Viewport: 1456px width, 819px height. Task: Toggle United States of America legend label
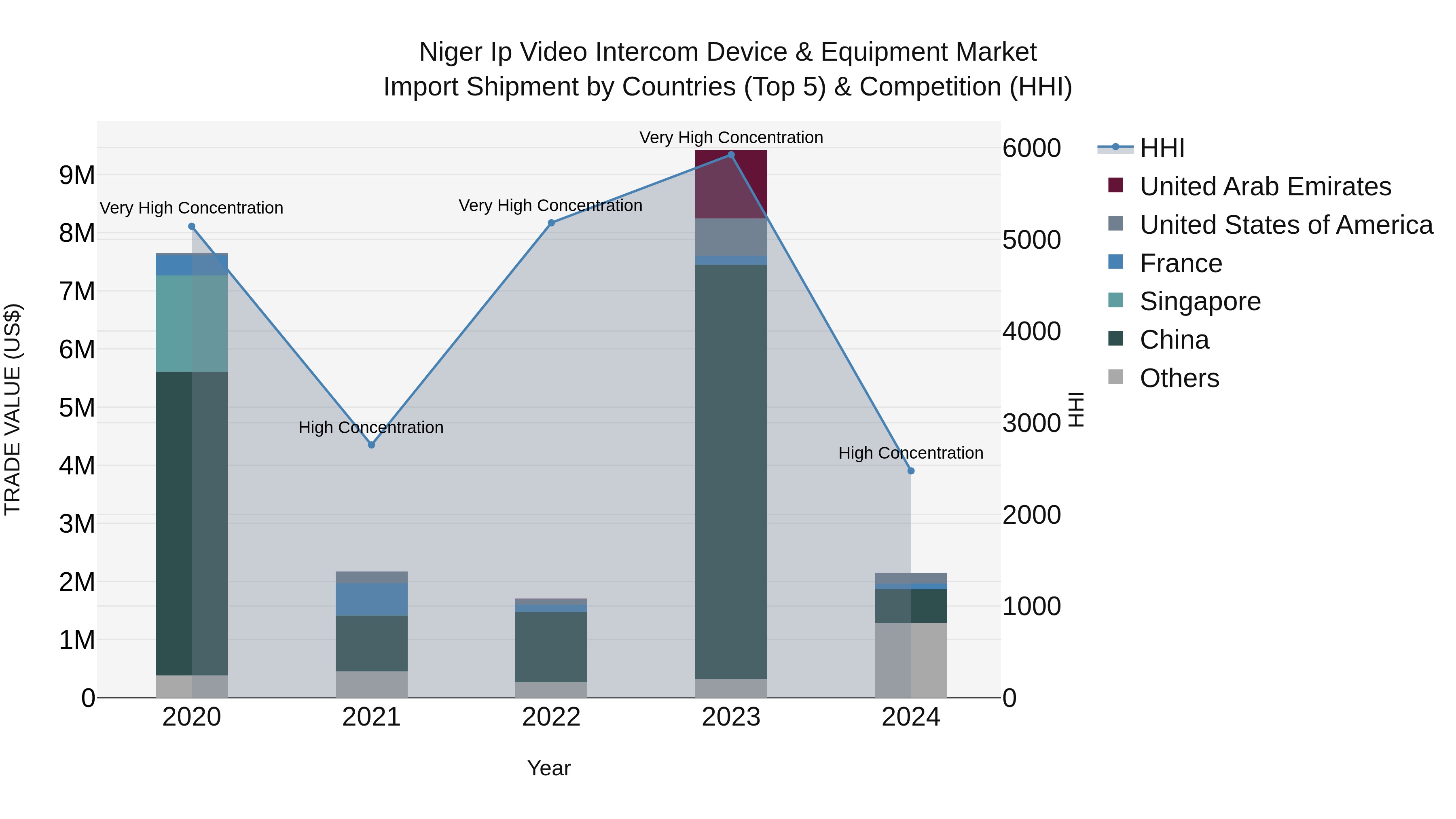pyautogui.click(x=1287, y=225)
